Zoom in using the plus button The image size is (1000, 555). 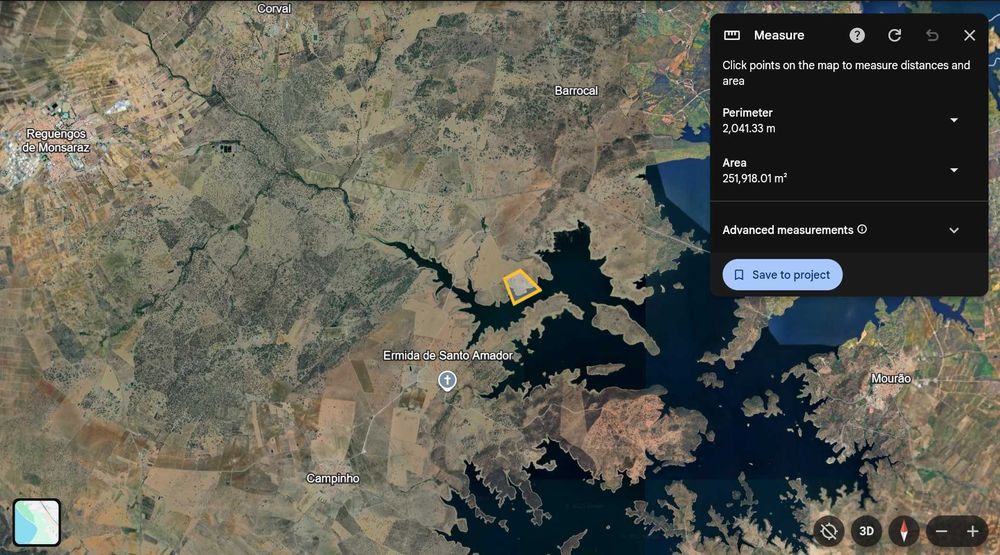click(x=972, y=531)
